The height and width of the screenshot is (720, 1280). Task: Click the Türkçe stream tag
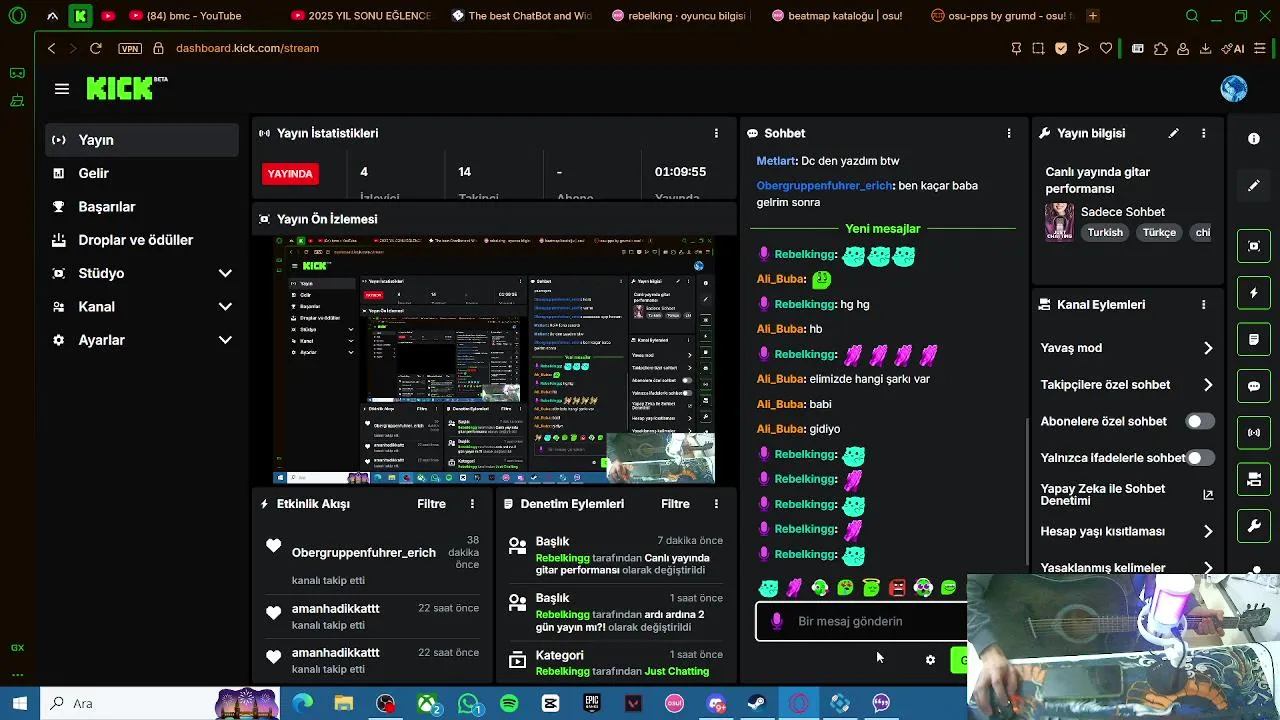pos(1159,232)
